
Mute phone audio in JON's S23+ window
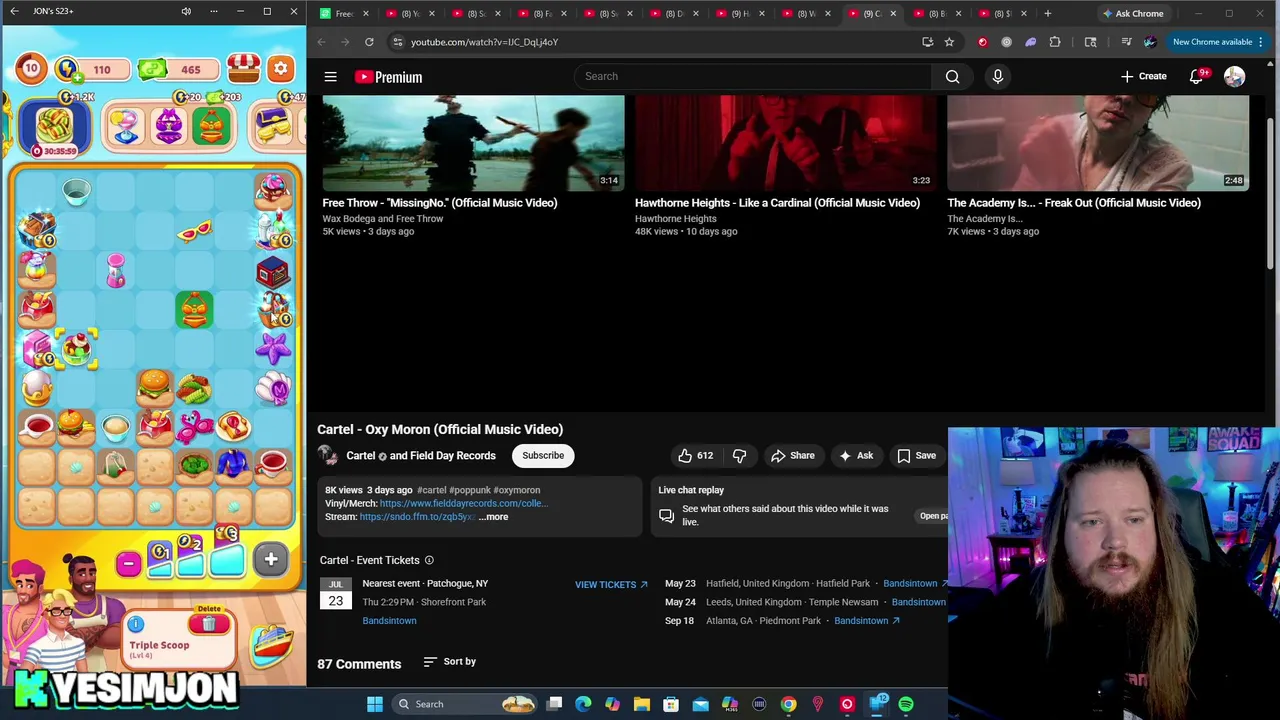(x=186, y=11)
